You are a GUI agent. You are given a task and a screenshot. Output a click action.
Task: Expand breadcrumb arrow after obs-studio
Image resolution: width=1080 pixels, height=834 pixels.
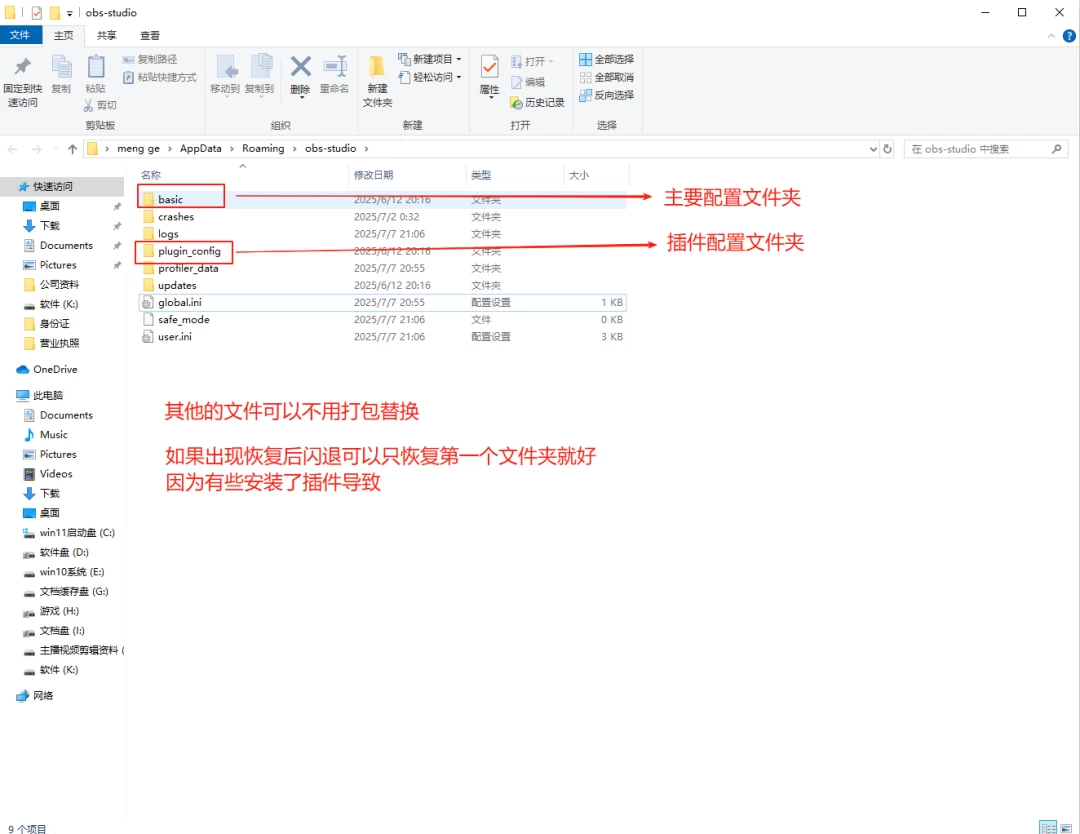coord(366,149)
